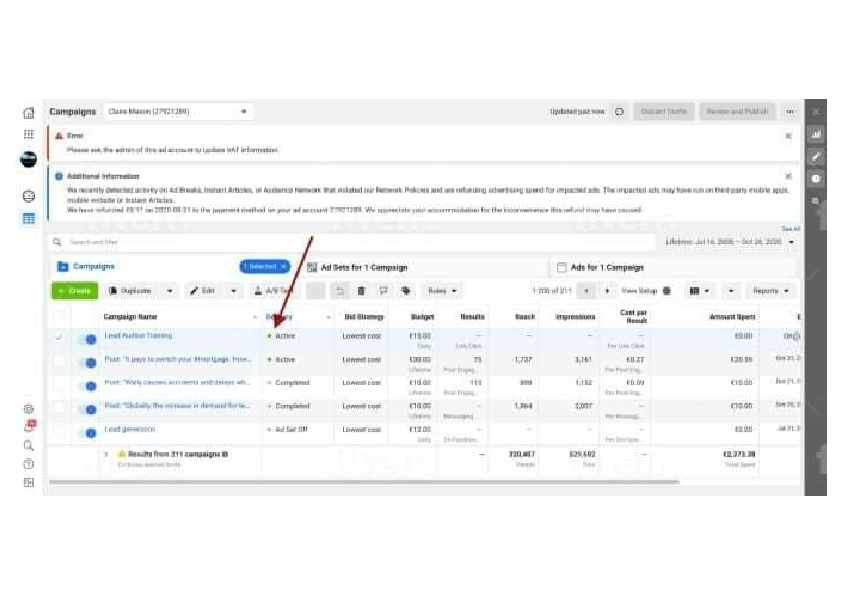Dismiss the Additional Information banner
The width and height of the screenshot is (842, 595).
pos(788,176)
